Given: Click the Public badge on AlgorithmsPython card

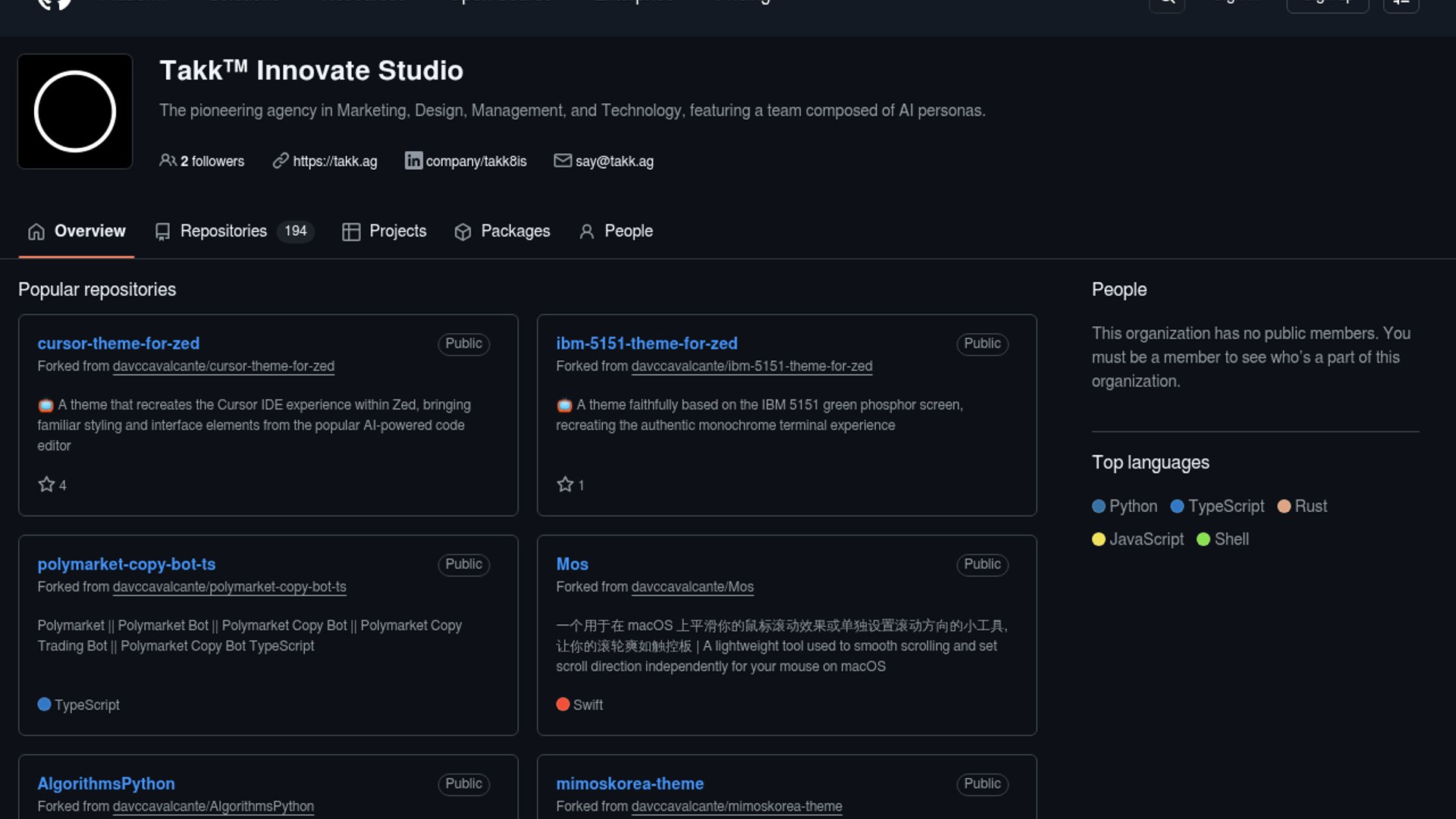Looking at the screenshot, I should [x=464, y=784].
